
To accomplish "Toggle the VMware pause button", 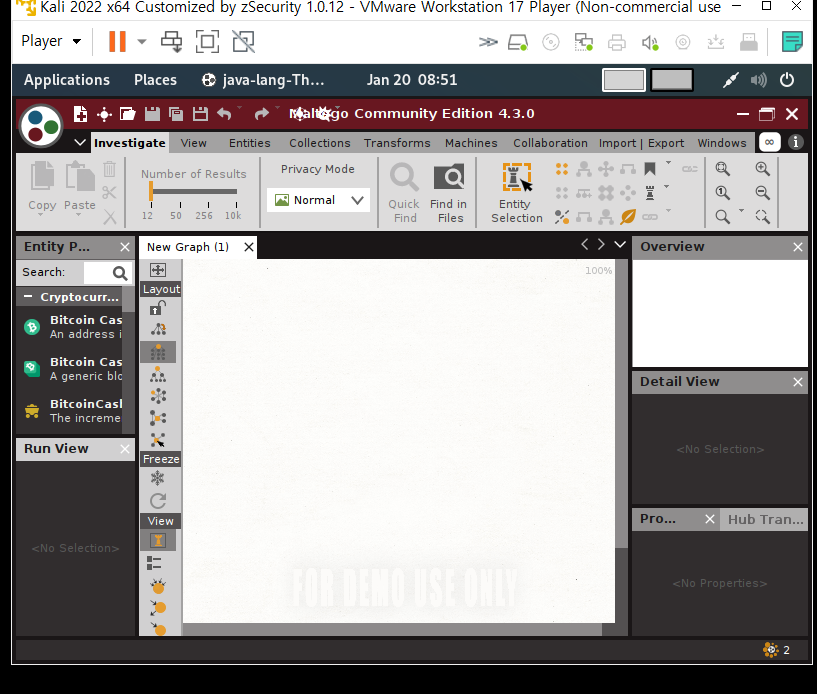I will click(x=117, y=41).
